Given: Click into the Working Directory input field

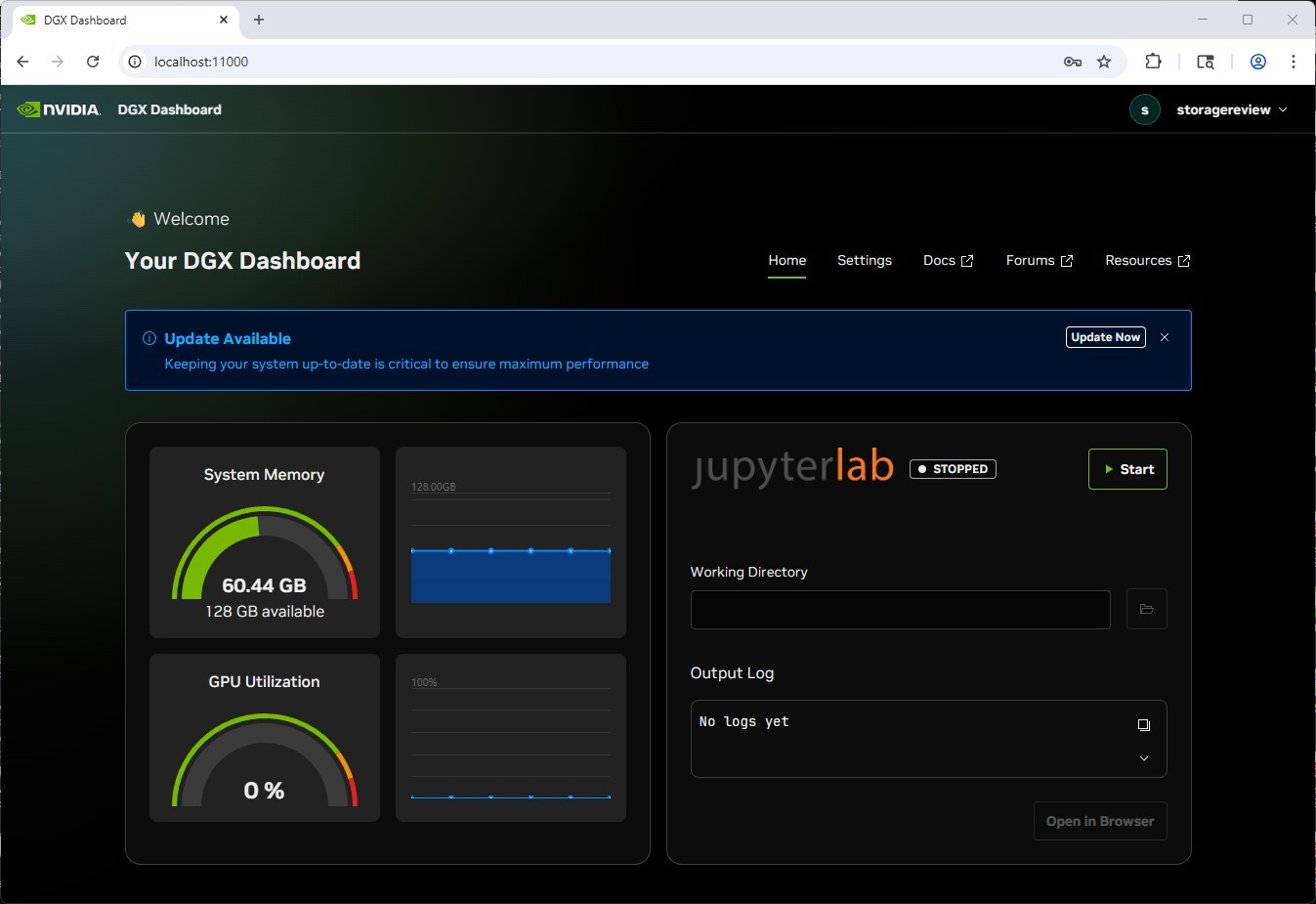Looking at the screenshot, I should (x=900, y=609).
